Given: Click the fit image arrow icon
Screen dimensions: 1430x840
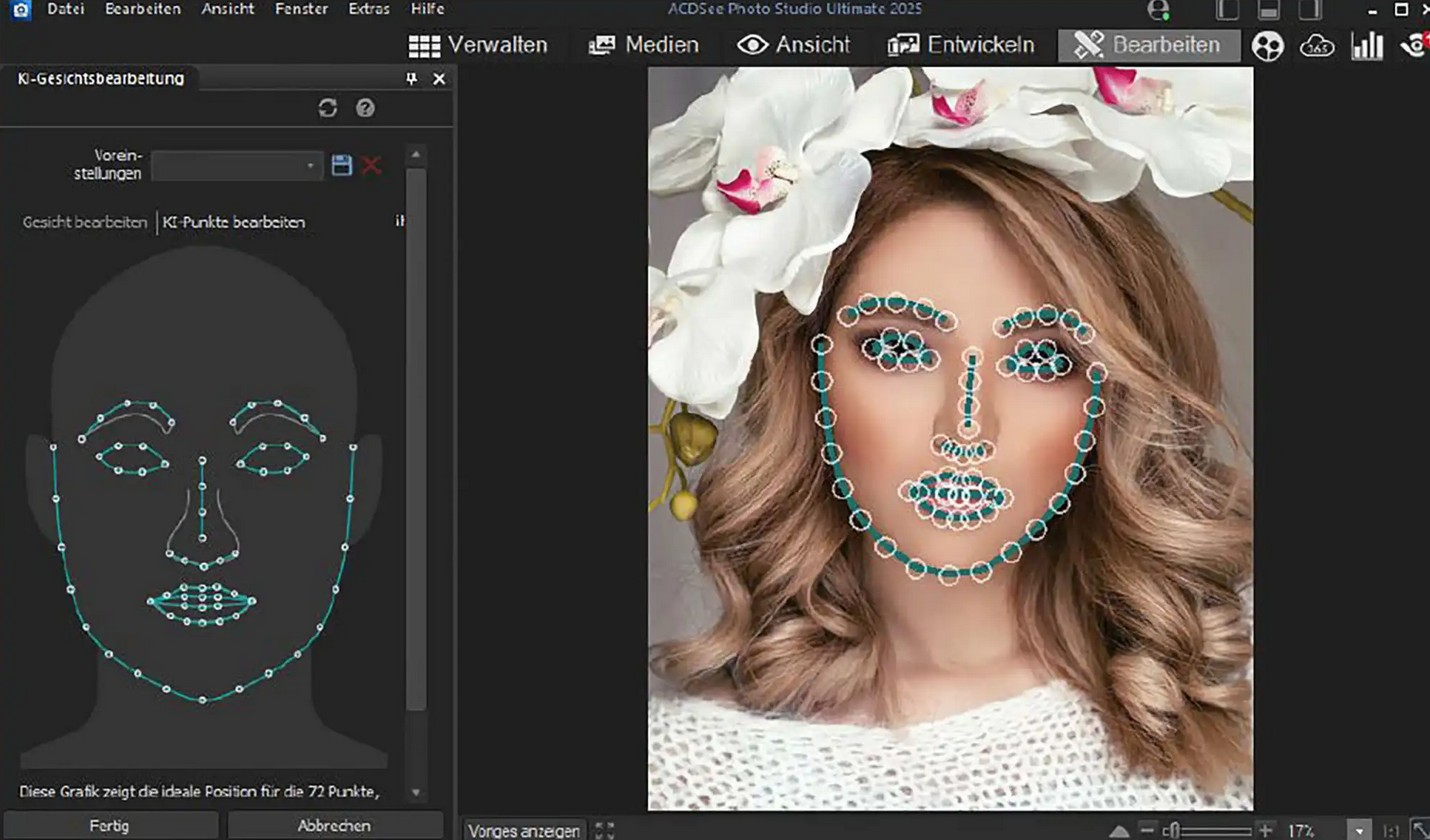Looking at the screenshot, I should tap(1418, 830).
